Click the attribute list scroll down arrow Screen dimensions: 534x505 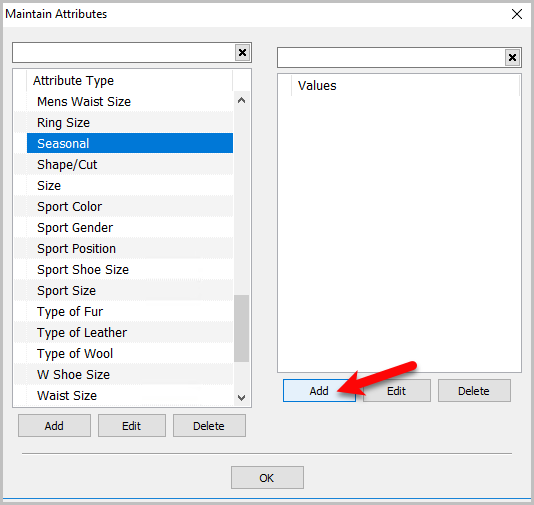point(241,397)
